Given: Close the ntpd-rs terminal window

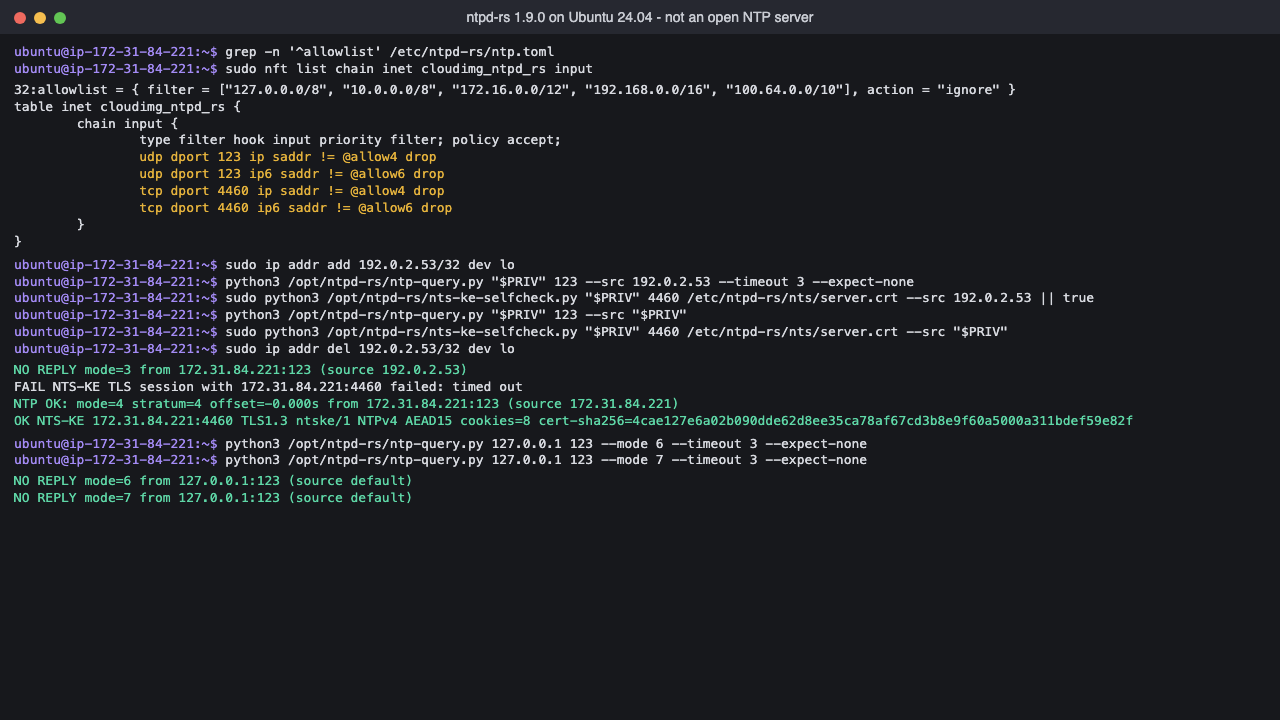Looking at the screenshot, I should 20,18.
